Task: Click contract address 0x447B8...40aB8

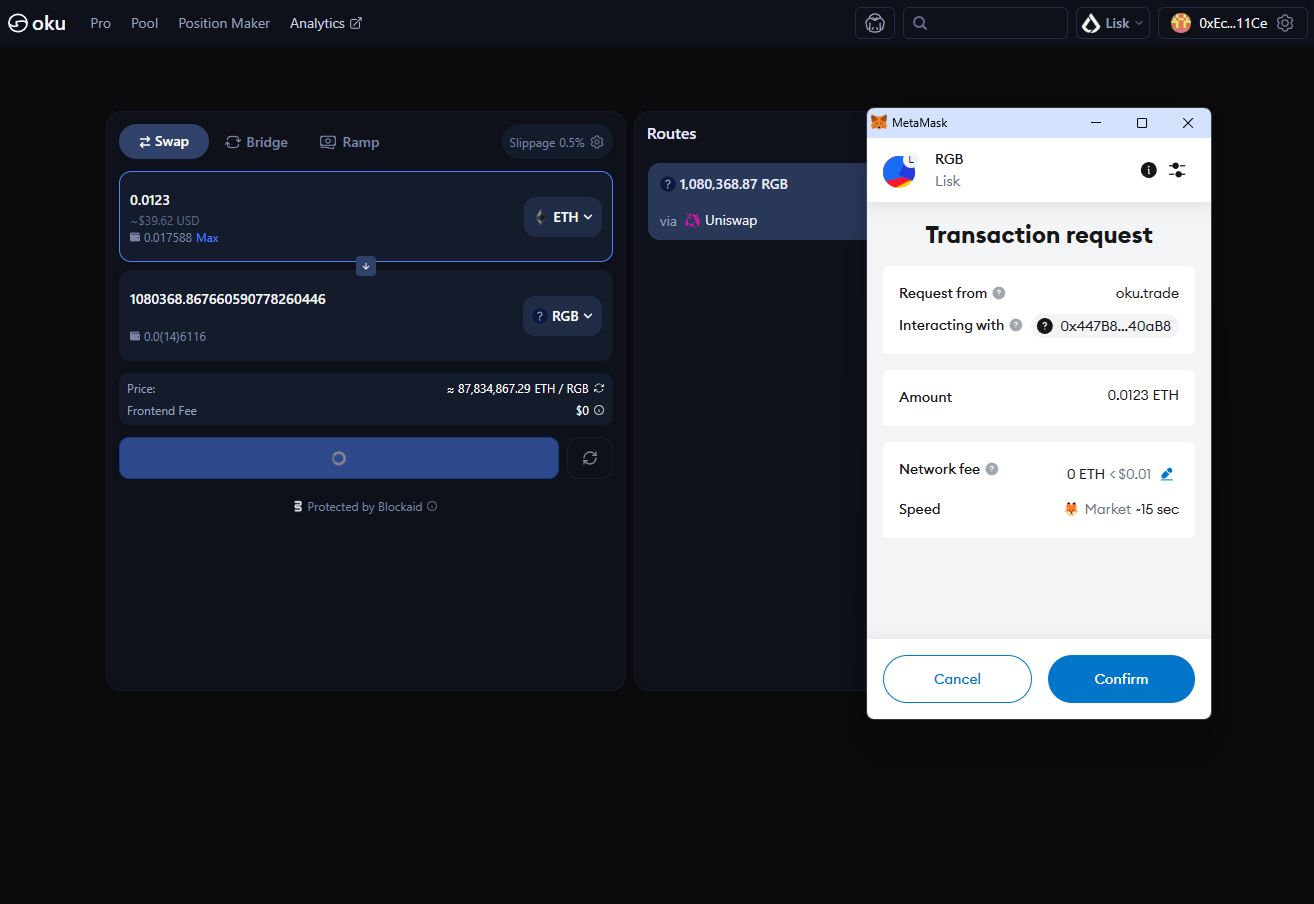Action: point(1105,326)
